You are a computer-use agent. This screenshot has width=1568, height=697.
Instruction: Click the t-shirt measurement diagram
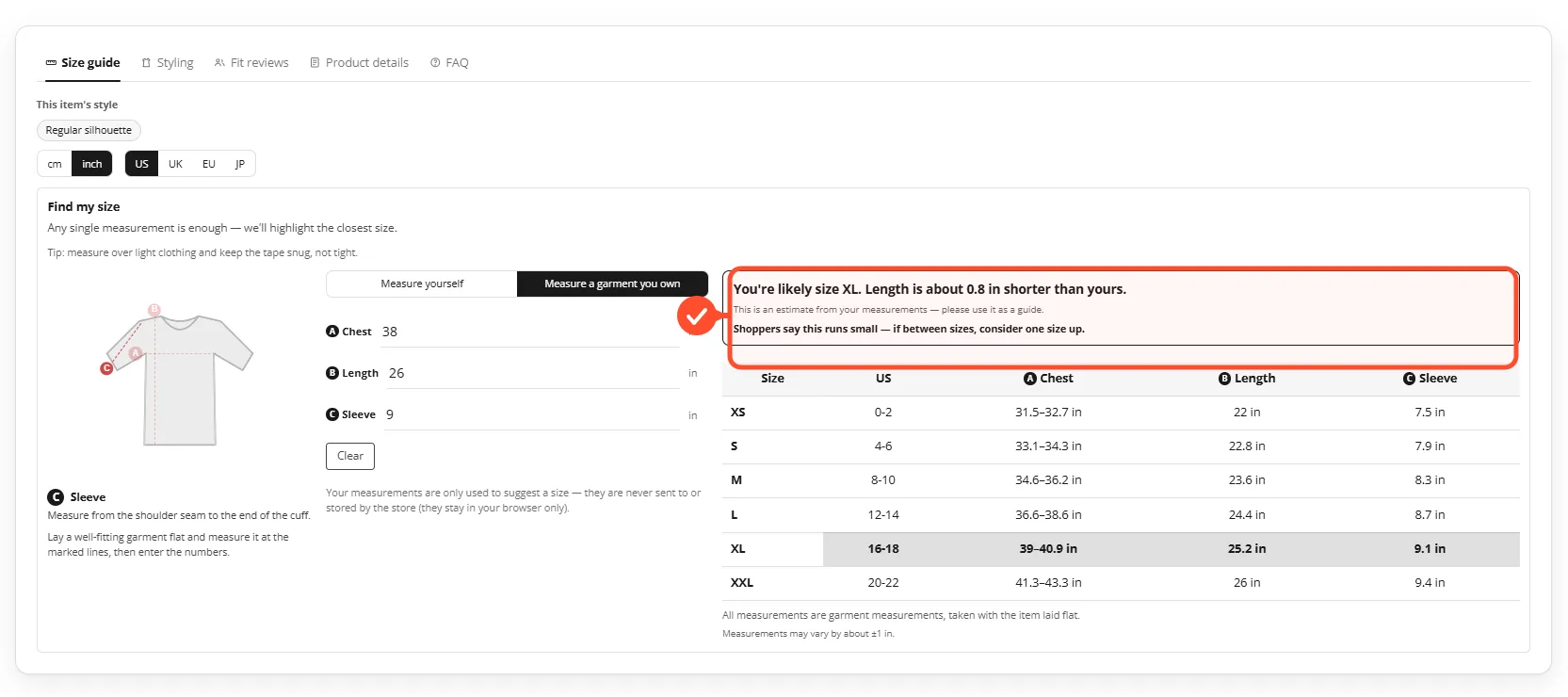point(179,379)
